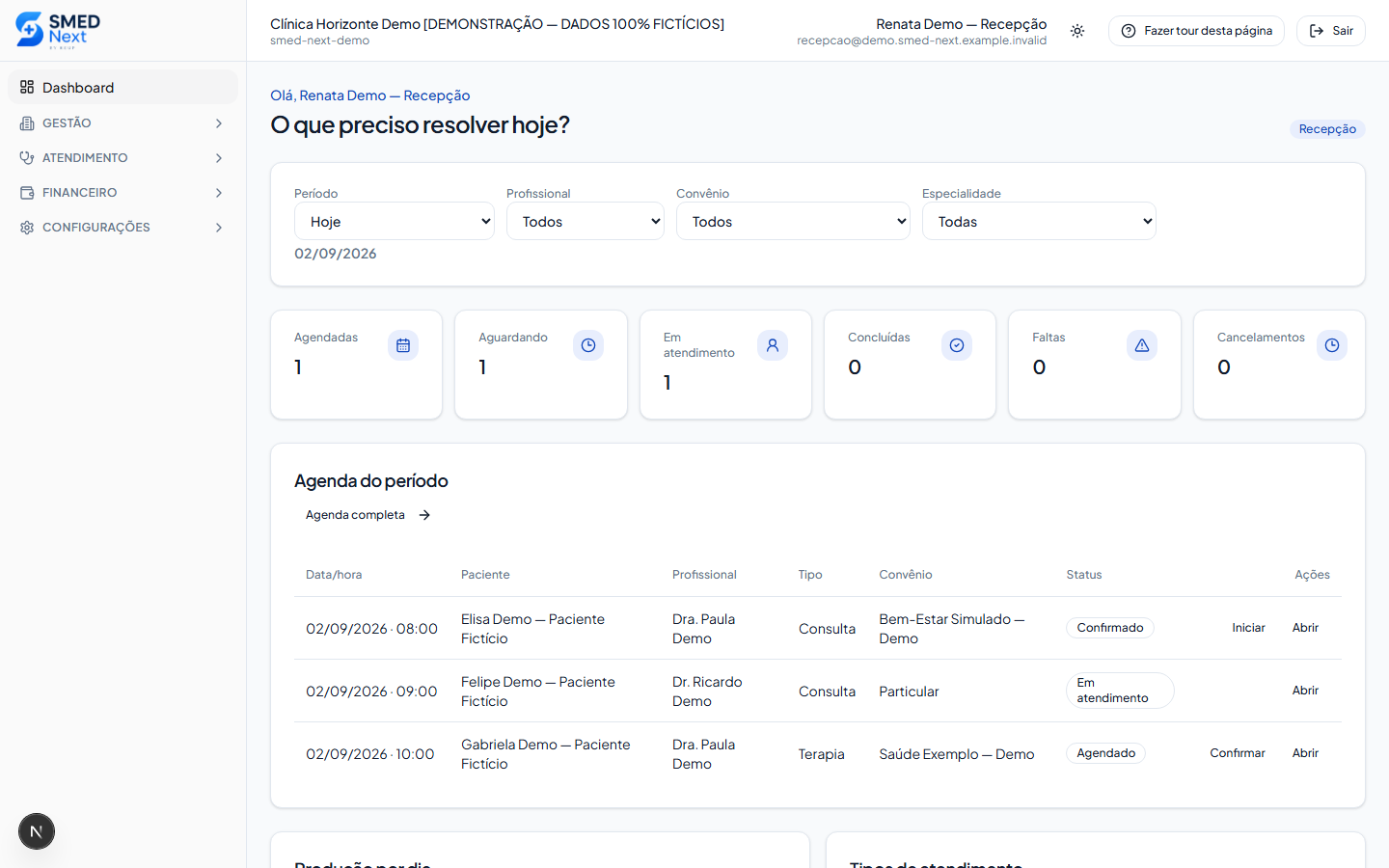Screen dimensions: 1389x868
Task: Click the Agendado status badge
Action: [x=1105, y=753]
